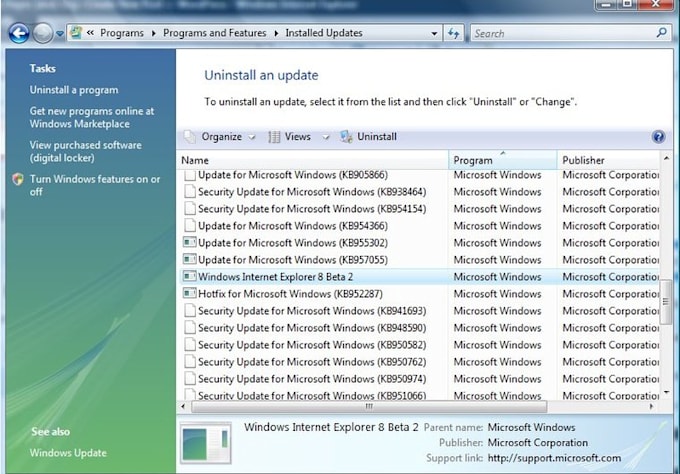Click page icon of KB941693 row
Image resolution: width=680 pixels, height=474 pixels.
click(x=190, y=310)
